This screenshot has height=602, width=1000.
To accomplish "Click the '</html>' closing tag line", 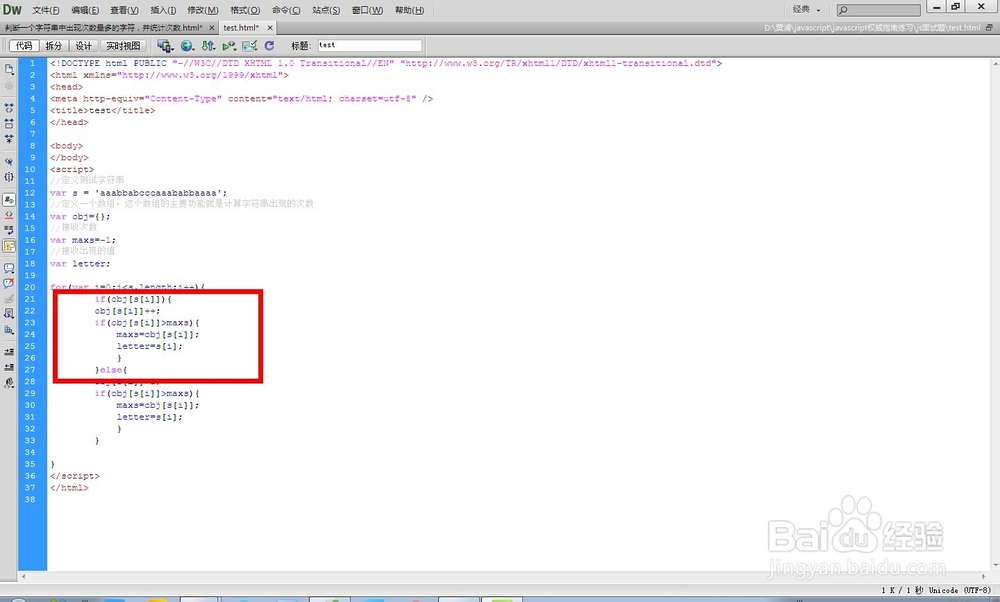I will coord(69,488).
